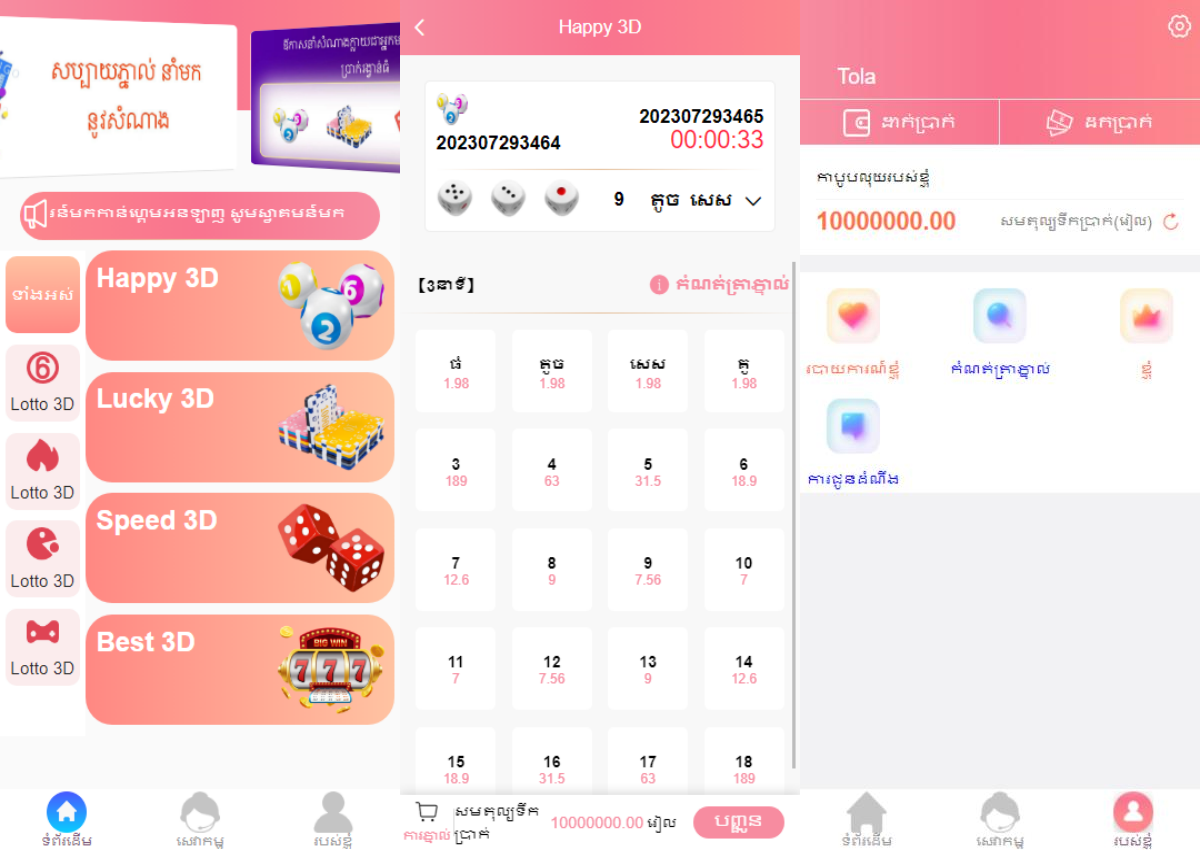Image resolution: width=1200 pixels, height=850 pixels.
Task: Open the blue notification message icon
Action: [x=853, y=426]
